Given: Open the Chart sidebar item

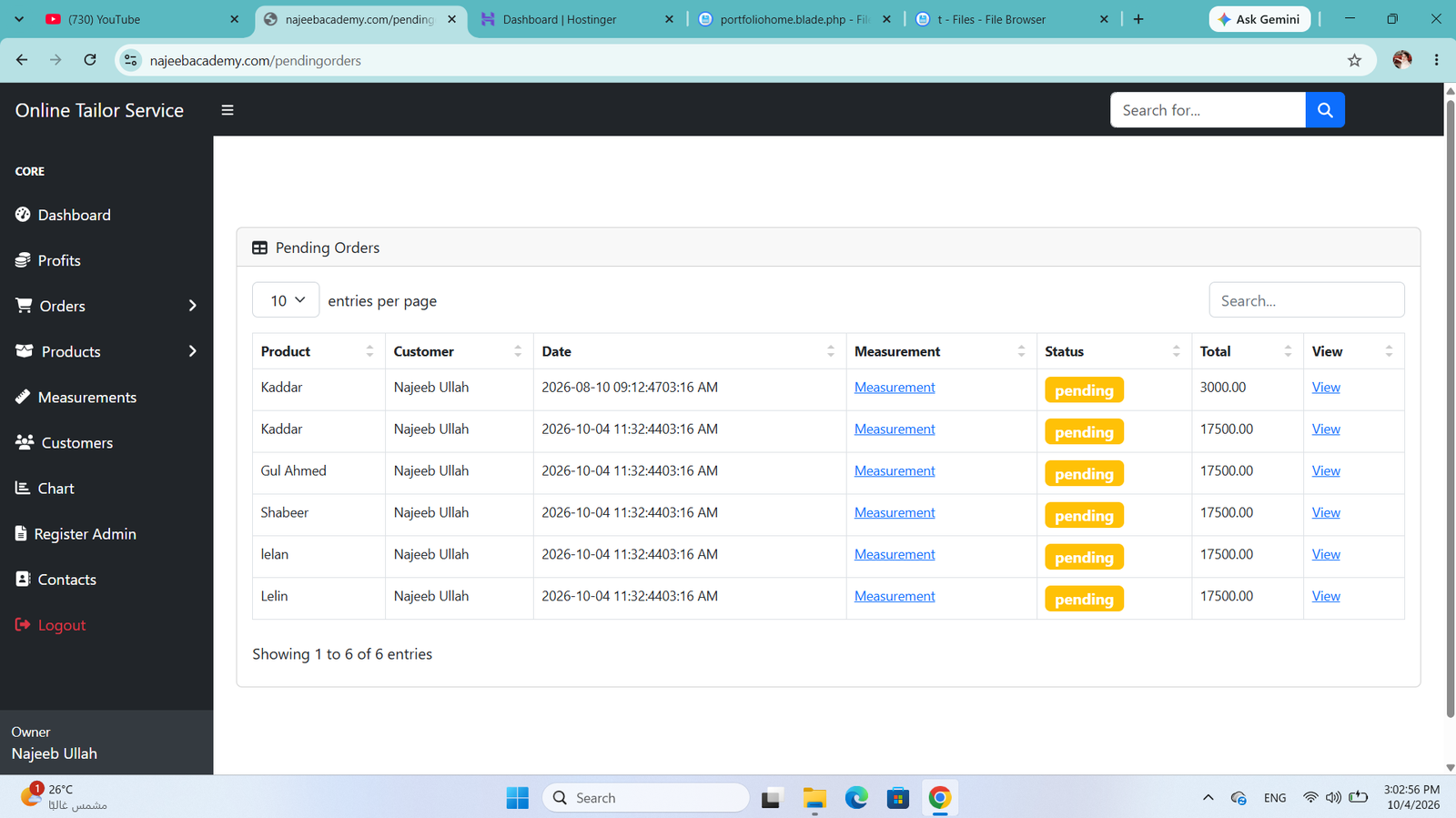Looking at the screenshot, I should click(x=45, y=488).
